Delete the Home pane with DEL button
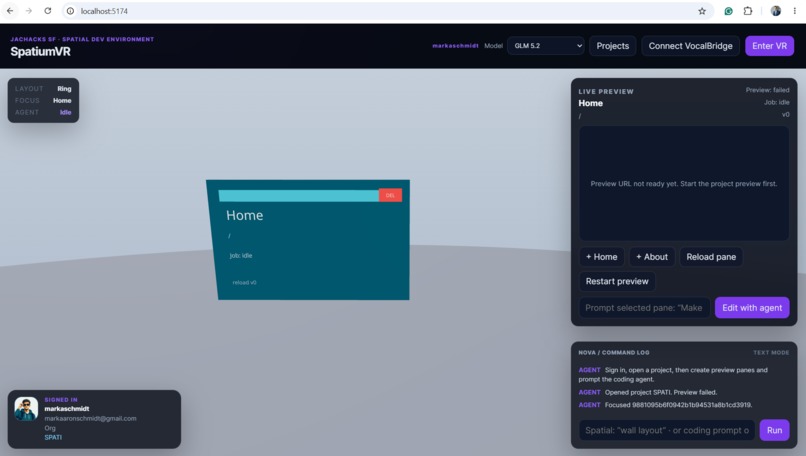The width and height of the screenshot is (806, 456). pos(390,195)
